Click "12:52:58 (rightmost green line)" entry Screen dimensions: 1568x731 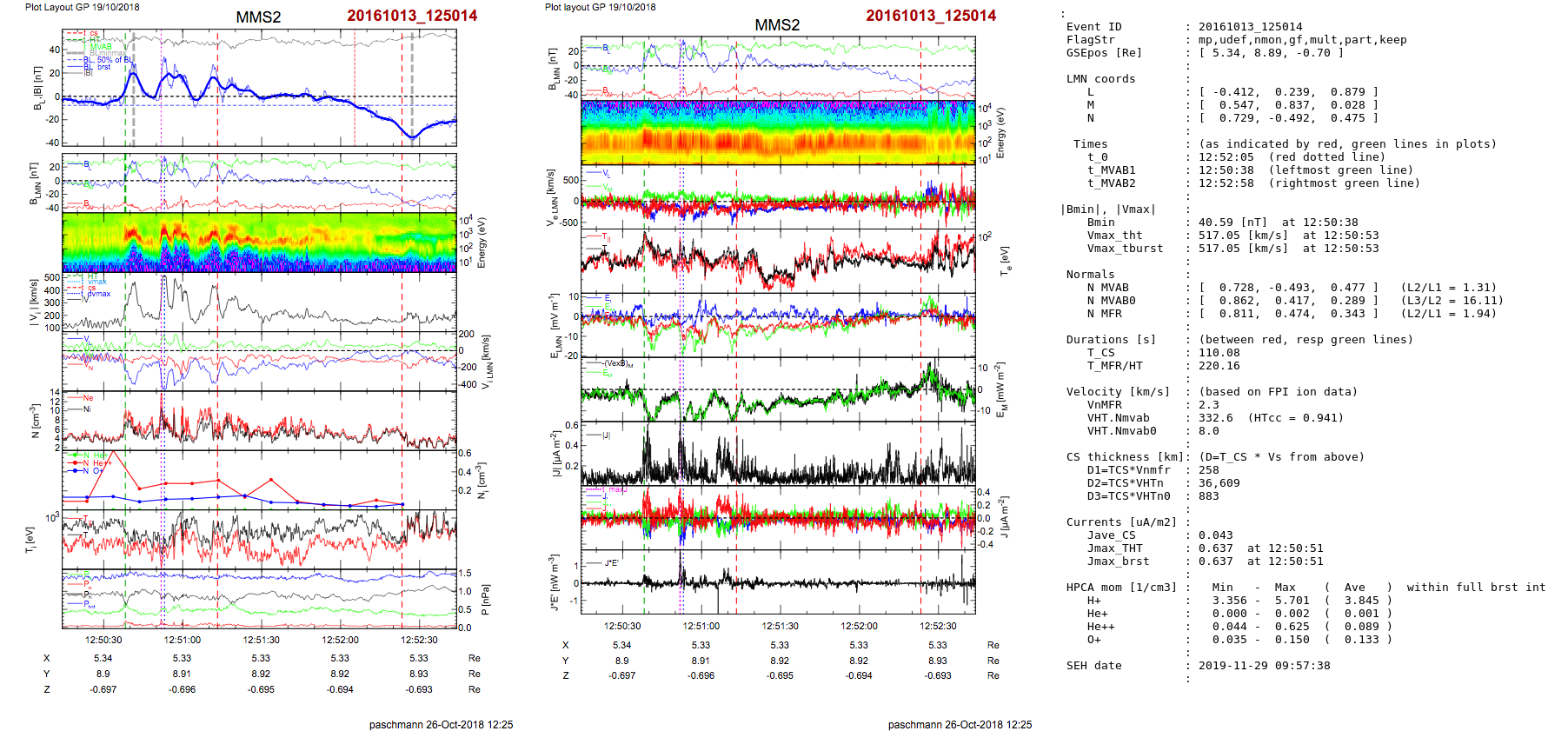[x=1309, y=183]
